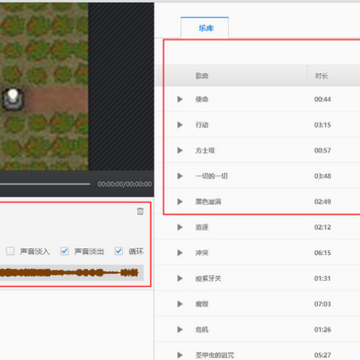Play the 圣甲虫的诅咒 track

[180, 355]
